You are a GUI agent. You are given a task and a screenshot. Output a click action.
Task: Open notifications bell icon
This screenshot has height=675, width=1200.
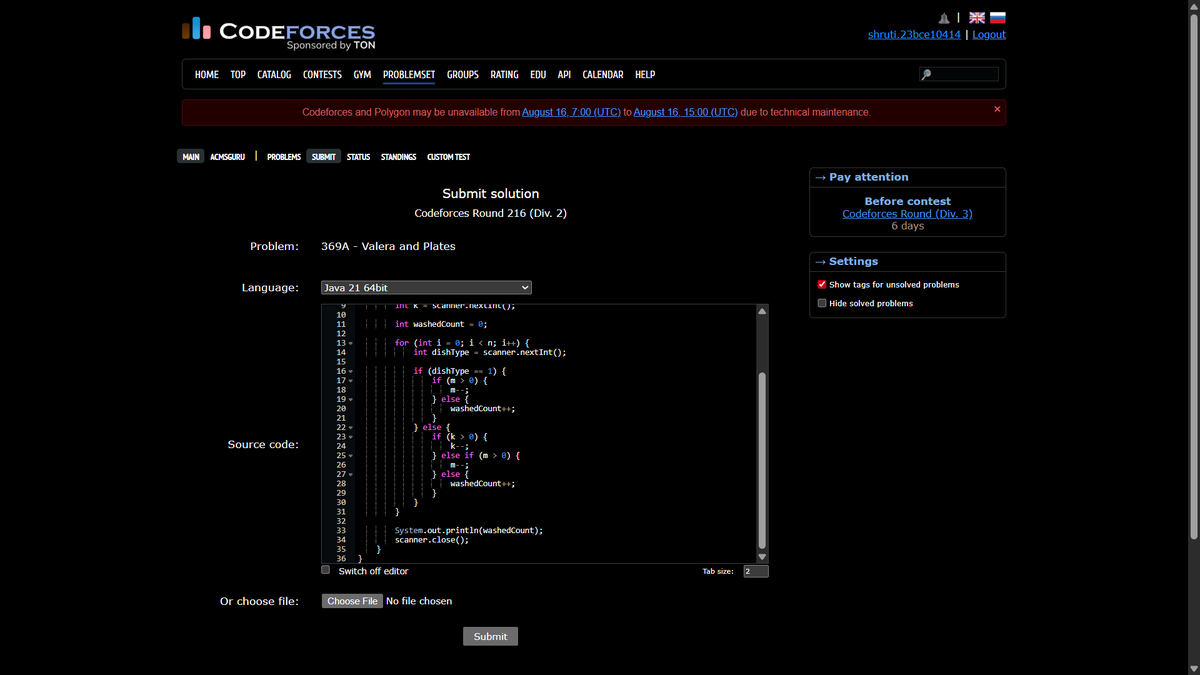pyautogui.click(x=944, y=18)
